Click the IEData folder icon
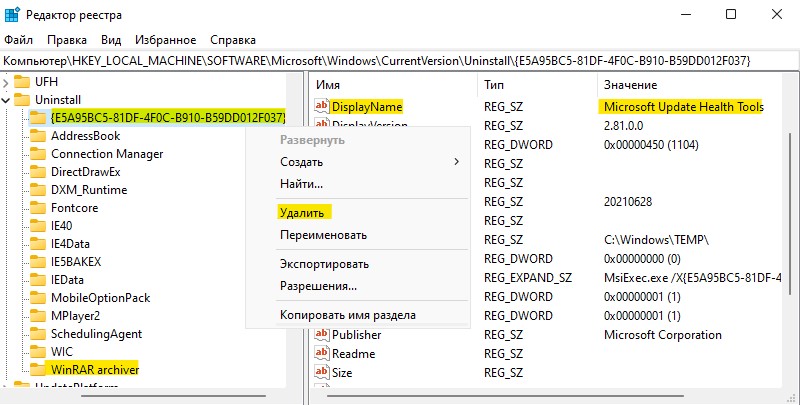This screenshot has width=800, height=405. coord(38,280)
